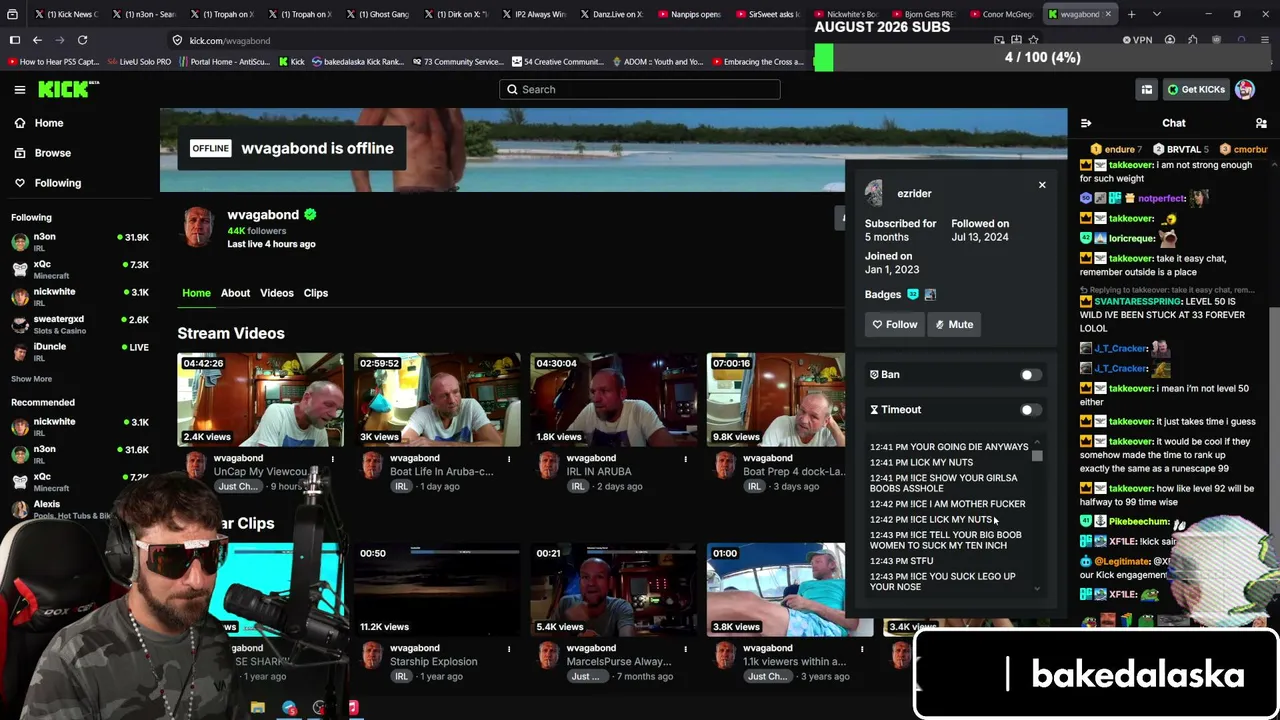Open chat users list icon
This screenshot has height=720, width=1280.
click(1261, 123)
